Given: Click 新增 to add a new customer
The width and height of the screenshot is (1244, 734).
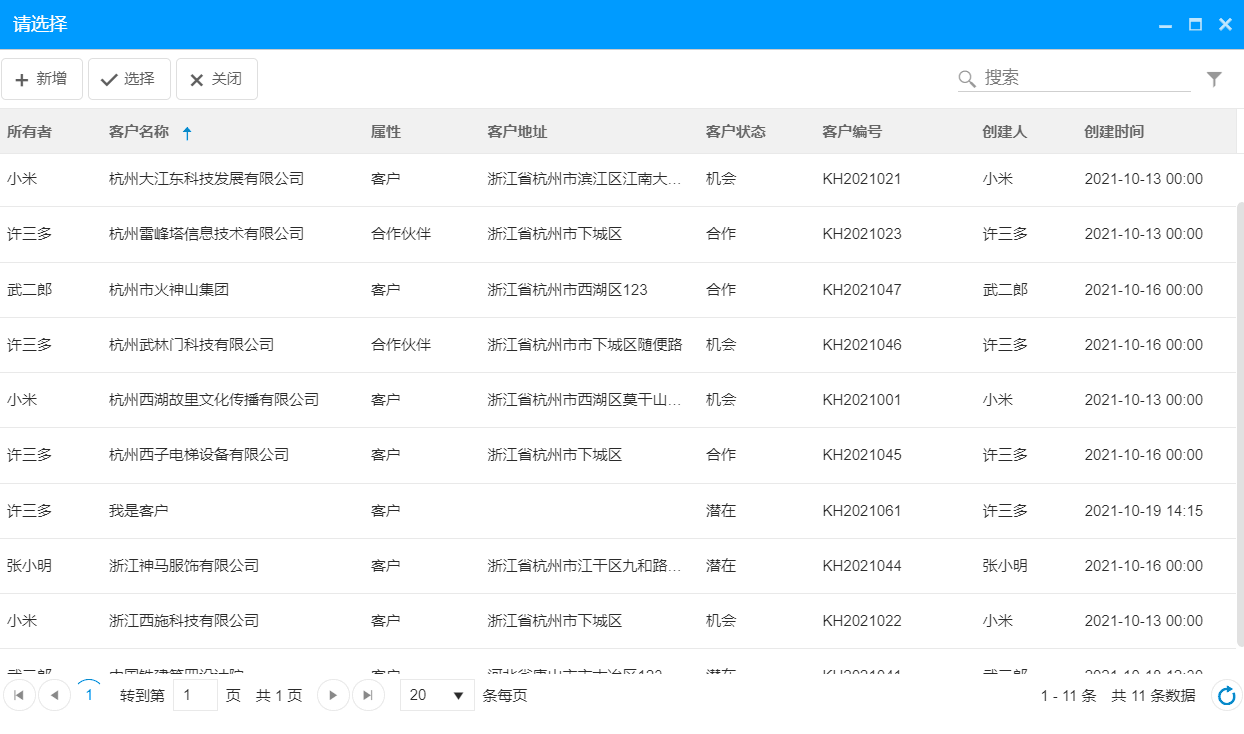Looking at the screenshot, I should [x=42, y=78].
